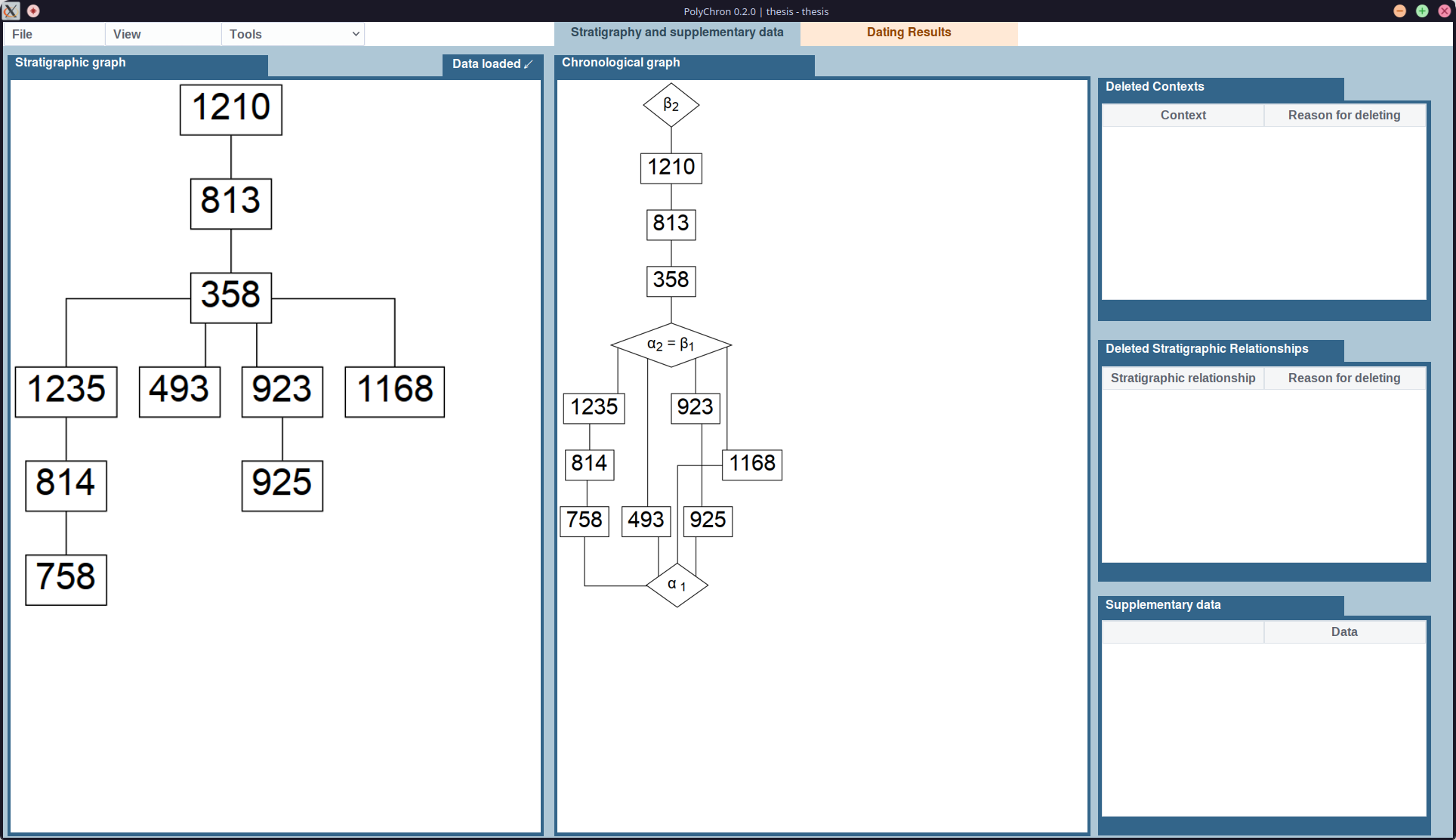Image resolution: width=1456 pixels, height=840 pixels.
Task: Click the red pin icon in title bar
Action: (33, 11)
